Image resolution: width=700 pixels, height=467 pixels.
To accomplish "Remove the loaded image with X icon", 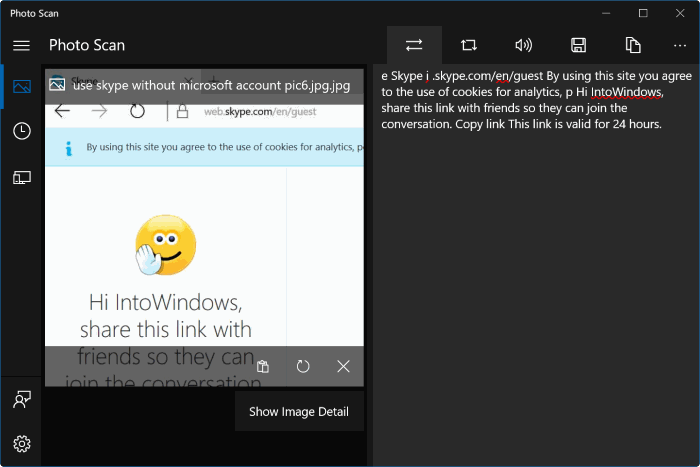I will tap(343, 367).
